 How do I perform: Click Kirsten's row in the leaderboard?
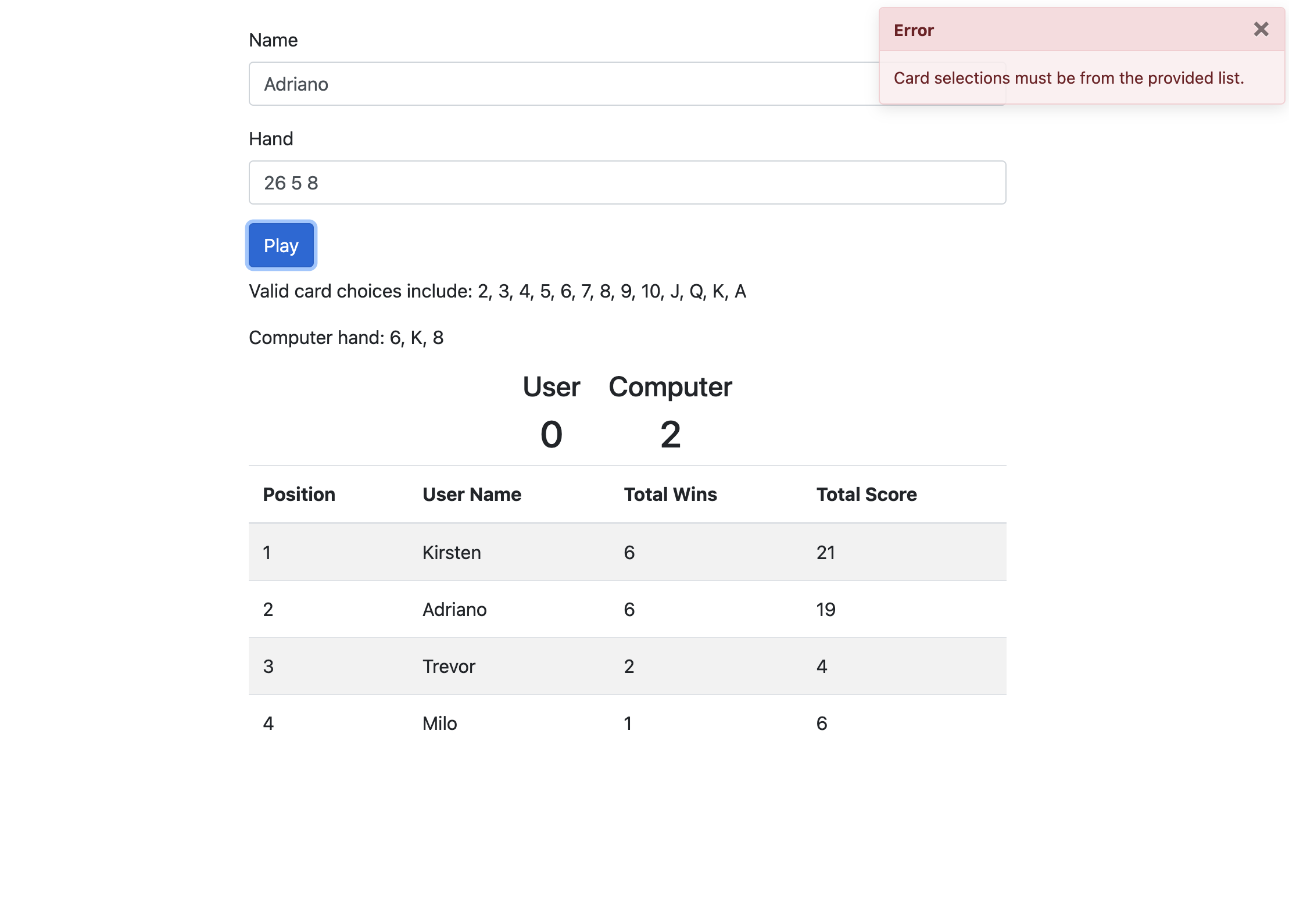click(x=626, y=552)
